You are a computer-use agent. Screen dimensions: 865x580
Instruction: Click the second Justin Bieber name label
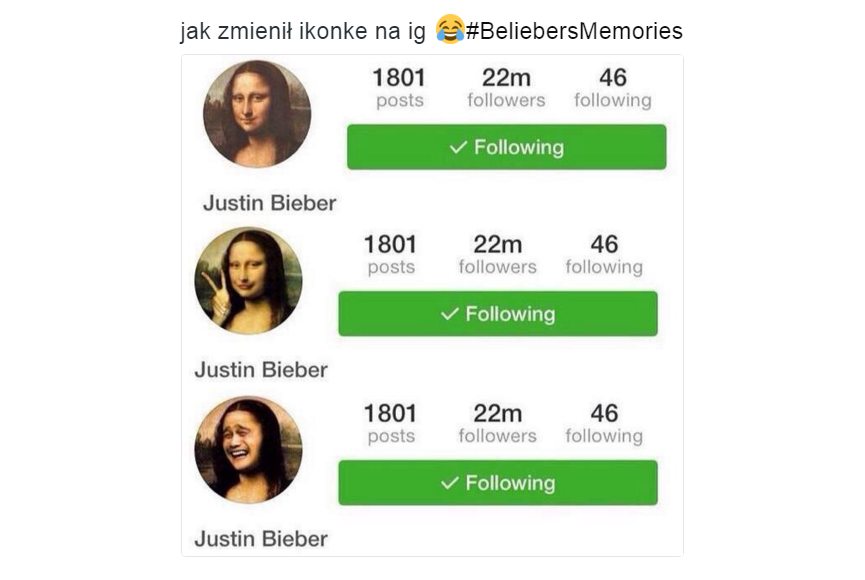pos(261,370)
